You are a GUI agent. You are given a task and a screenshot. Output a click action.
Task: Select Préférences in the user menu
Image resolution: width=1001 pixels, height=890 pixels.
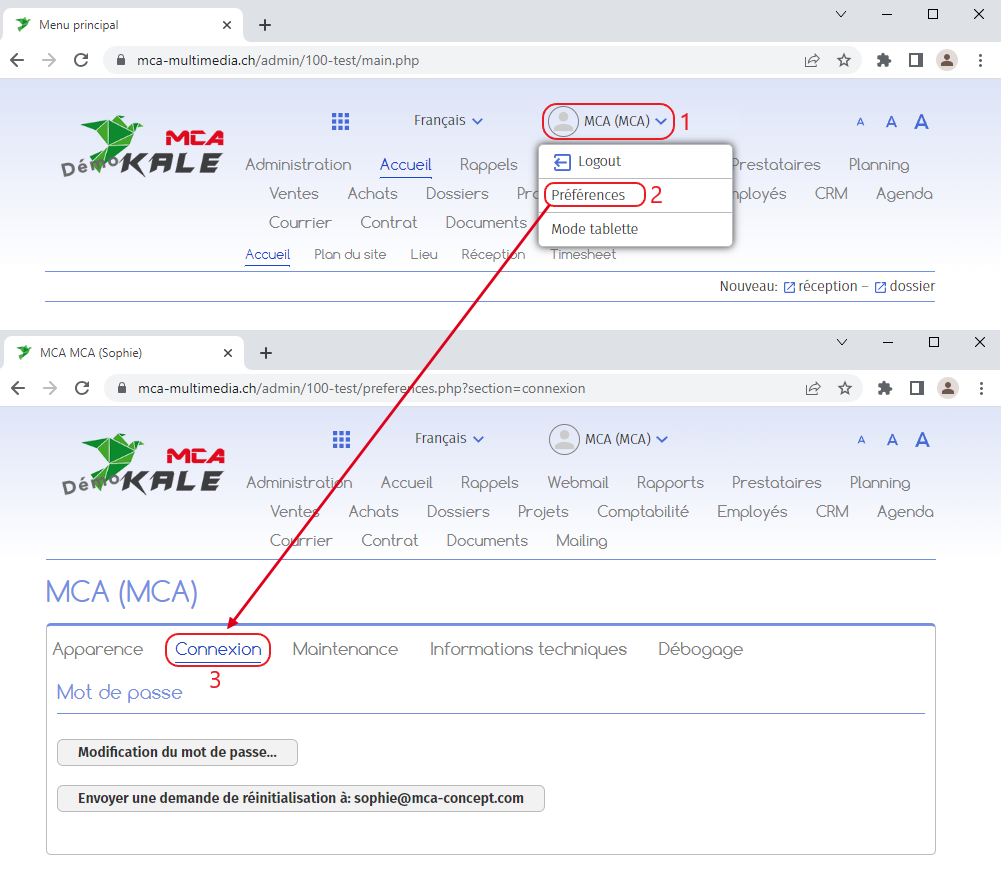click(x=589, y=195)
